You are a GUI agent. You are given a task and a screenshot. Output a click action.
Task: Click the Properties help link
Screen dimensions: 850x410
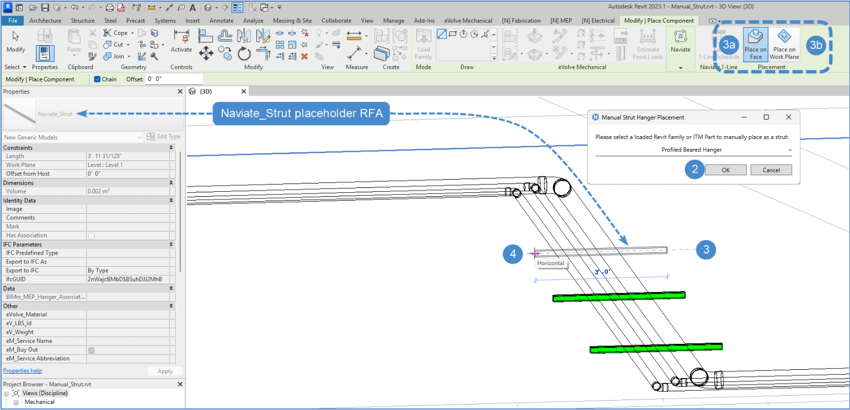click(x=22, y=371)
